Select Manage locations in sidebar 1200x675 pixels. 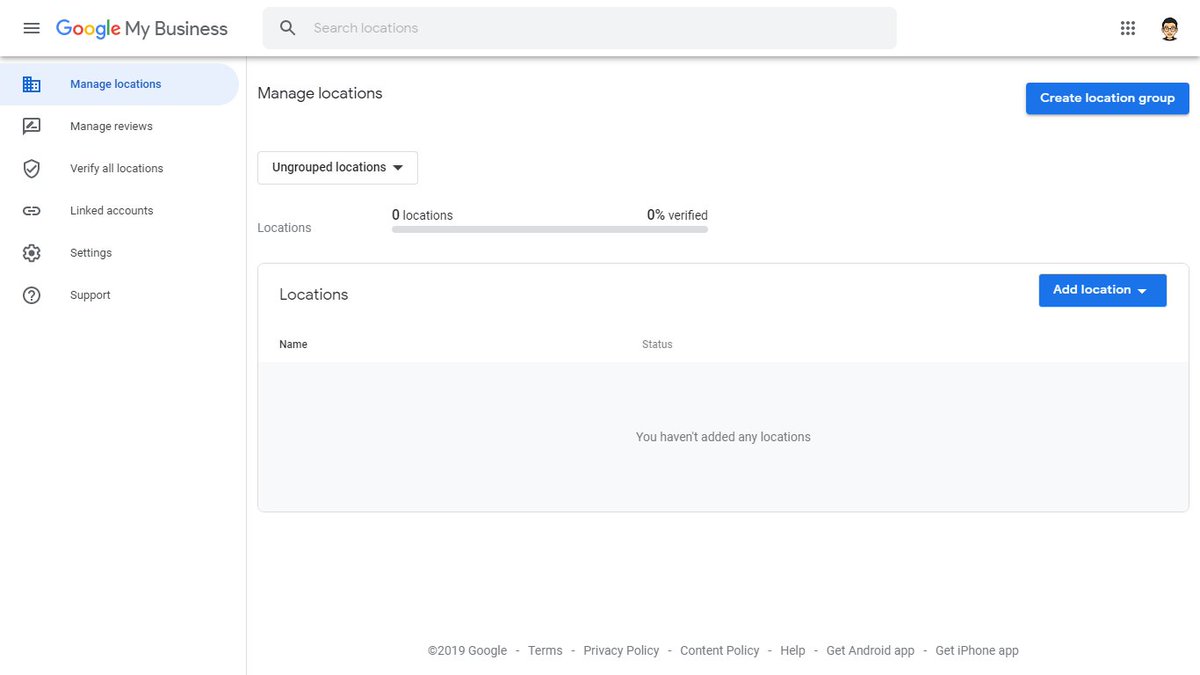pyautogui.click(x=120, y=84)
